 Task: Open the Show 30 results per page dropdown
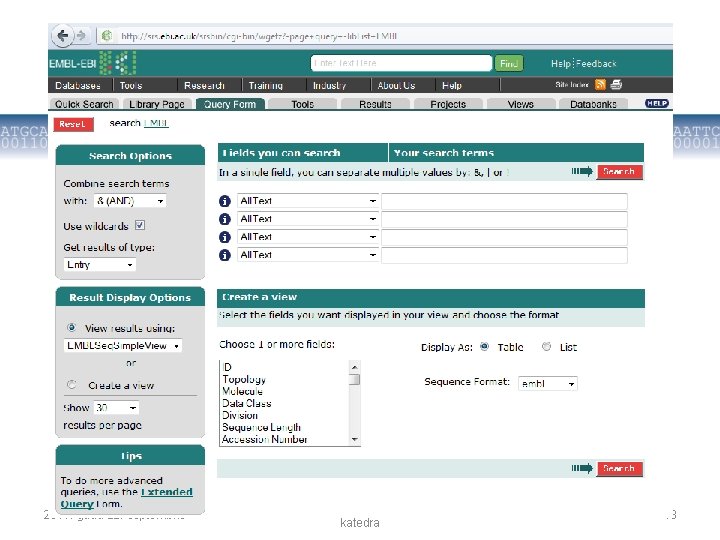point(116,407)
